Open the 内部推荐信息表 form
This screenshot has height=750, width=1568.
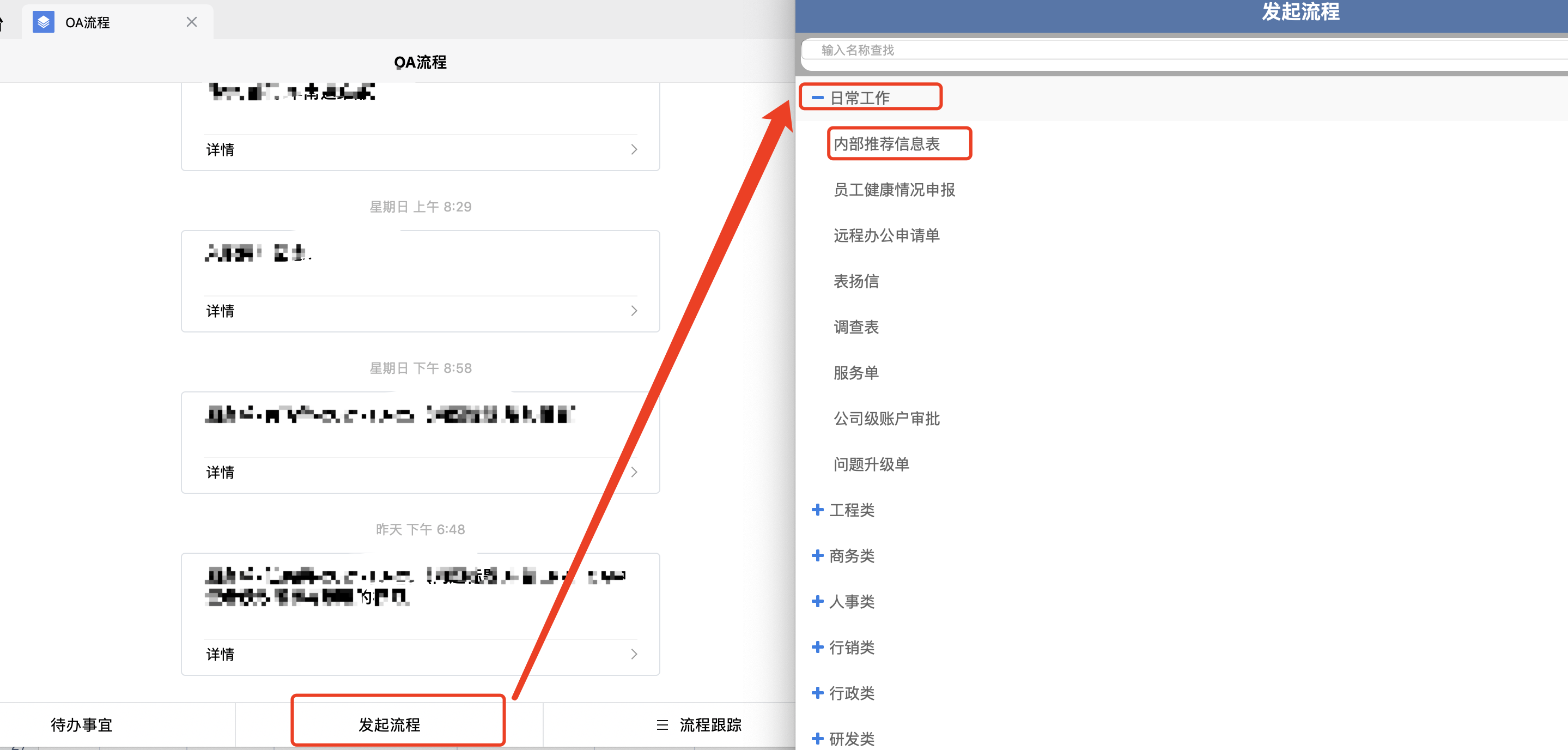coord(886,144)
